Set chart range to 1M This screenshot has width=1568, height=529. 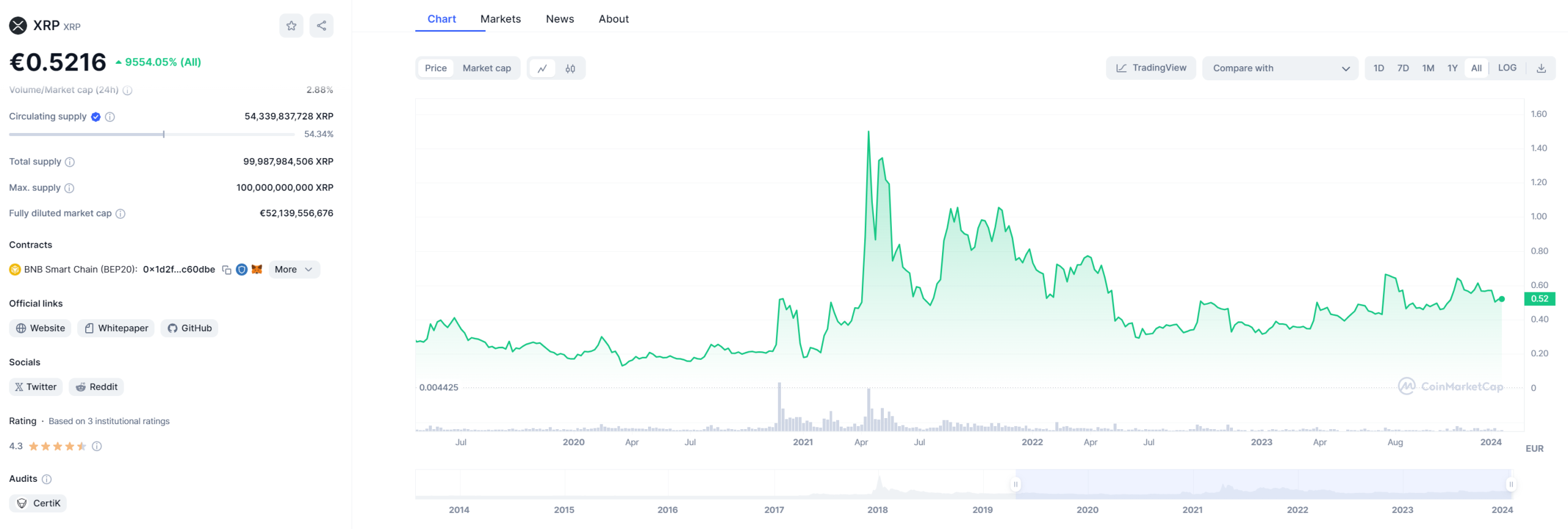click(1428, 68)
